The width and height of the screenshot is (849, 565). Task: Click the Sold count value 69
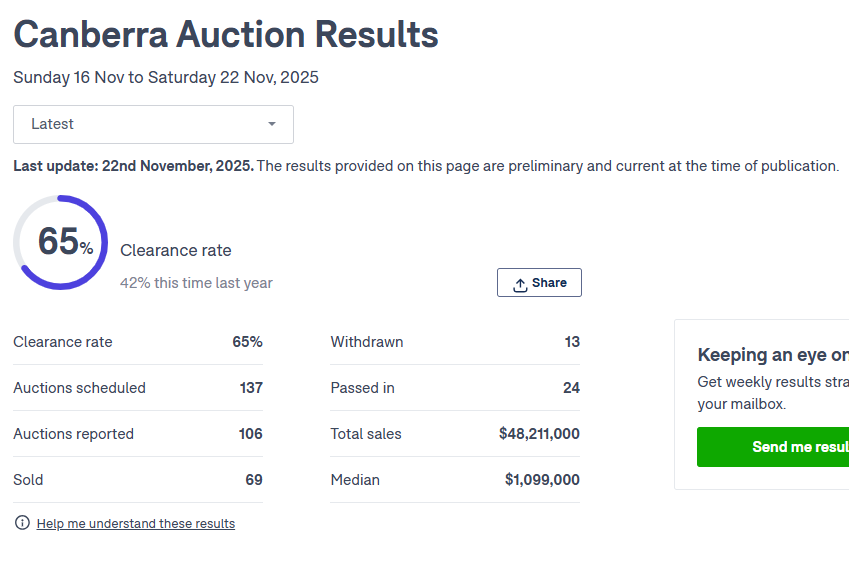click(x=254, y=480)
